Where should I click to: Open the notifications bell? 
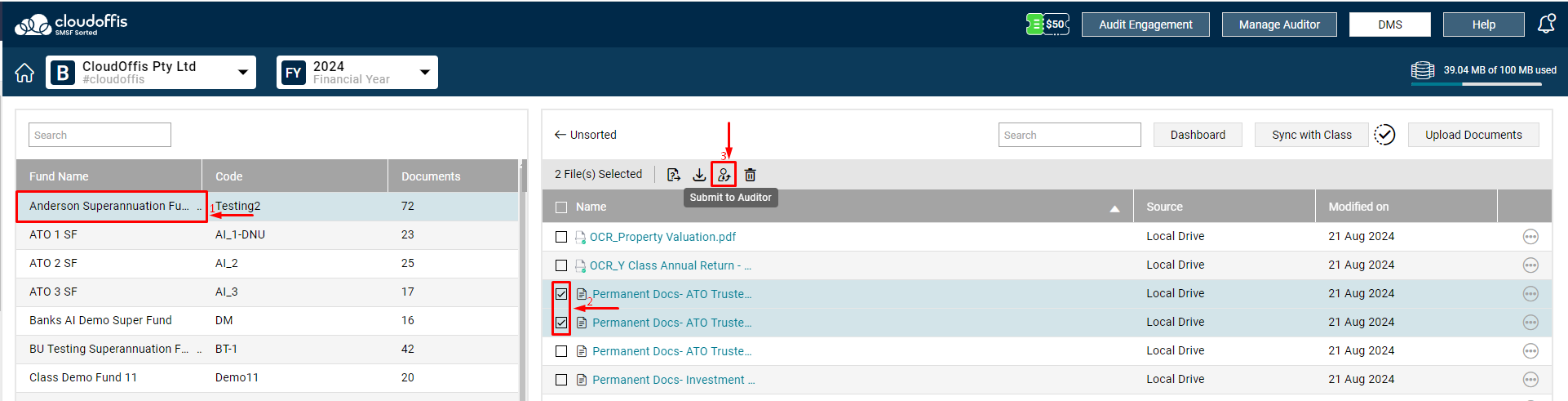point(1546,25)
